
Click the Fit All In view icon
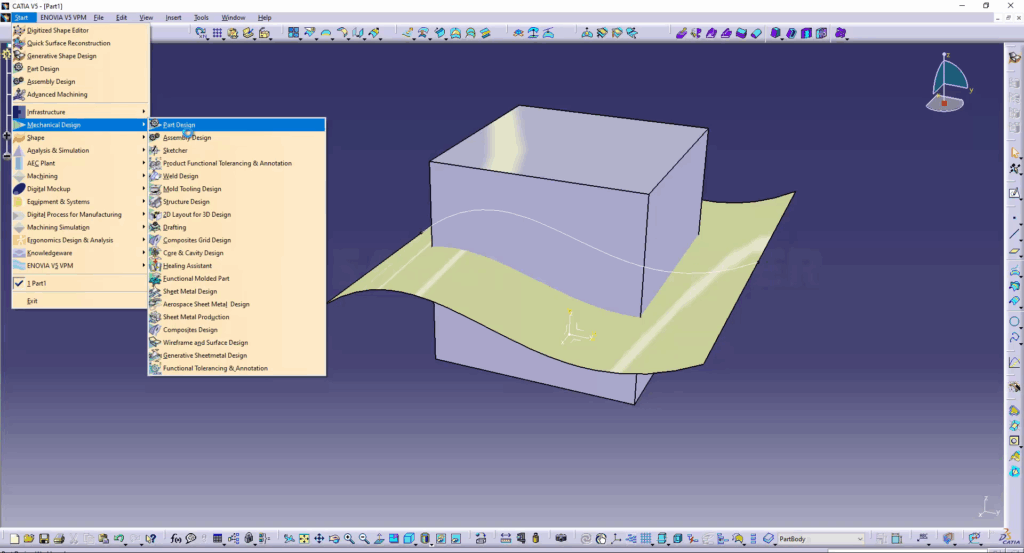304,538
